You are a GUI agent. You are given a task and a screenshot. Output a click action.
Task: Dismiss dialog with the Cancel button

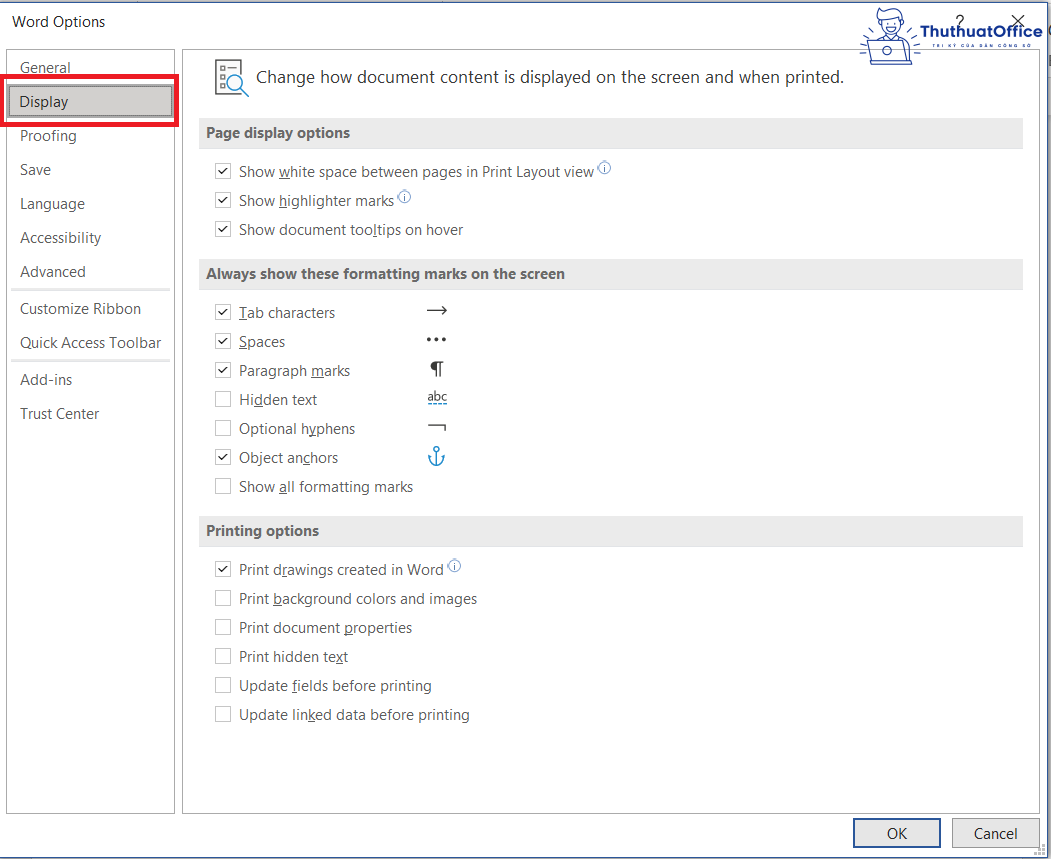pos(995,834)
